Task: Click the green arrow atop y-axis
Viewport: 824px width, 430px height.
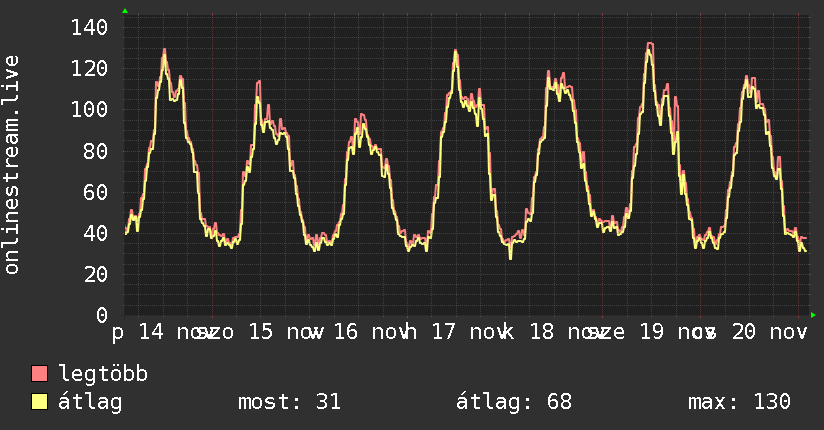Action: (125, 11)
